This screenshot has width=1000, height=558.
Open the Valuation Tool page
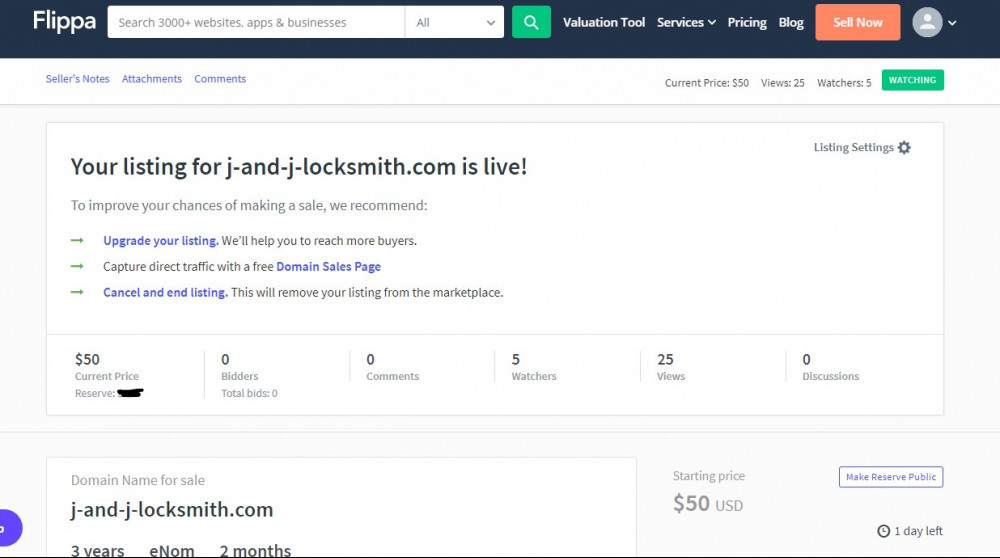[604, 22]
